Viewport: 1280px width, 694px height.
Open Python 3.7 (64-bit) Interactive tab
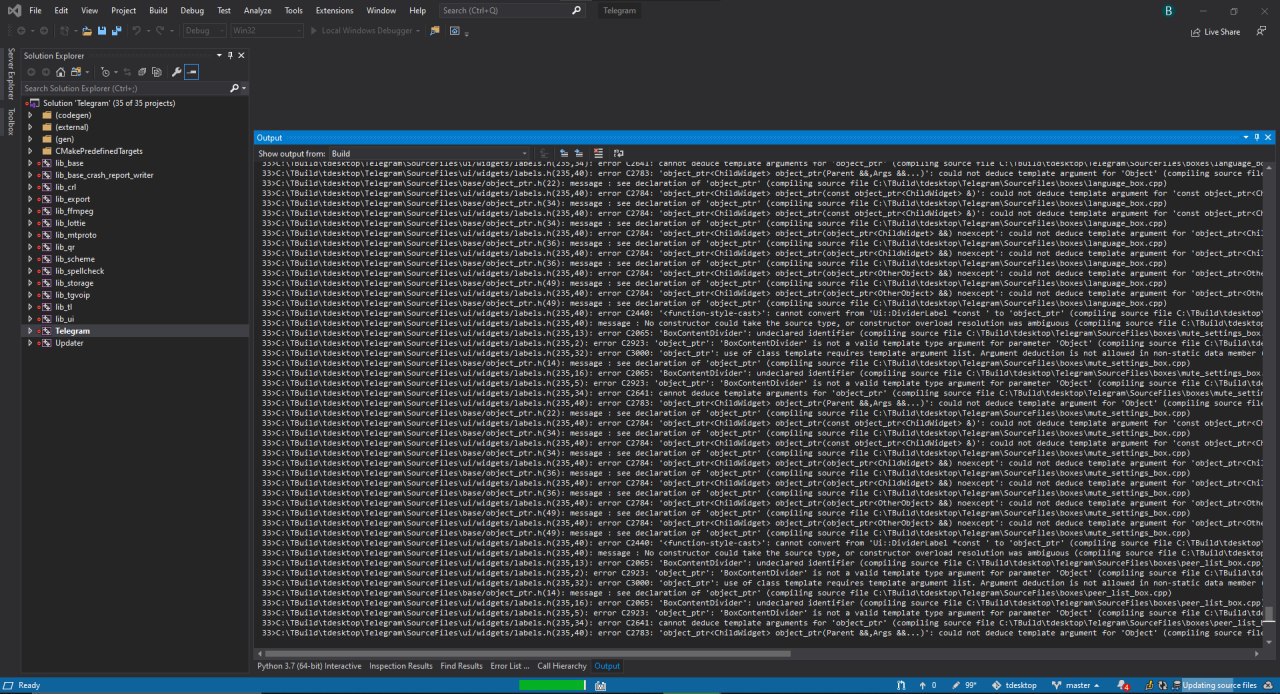[x=309, y=666]
